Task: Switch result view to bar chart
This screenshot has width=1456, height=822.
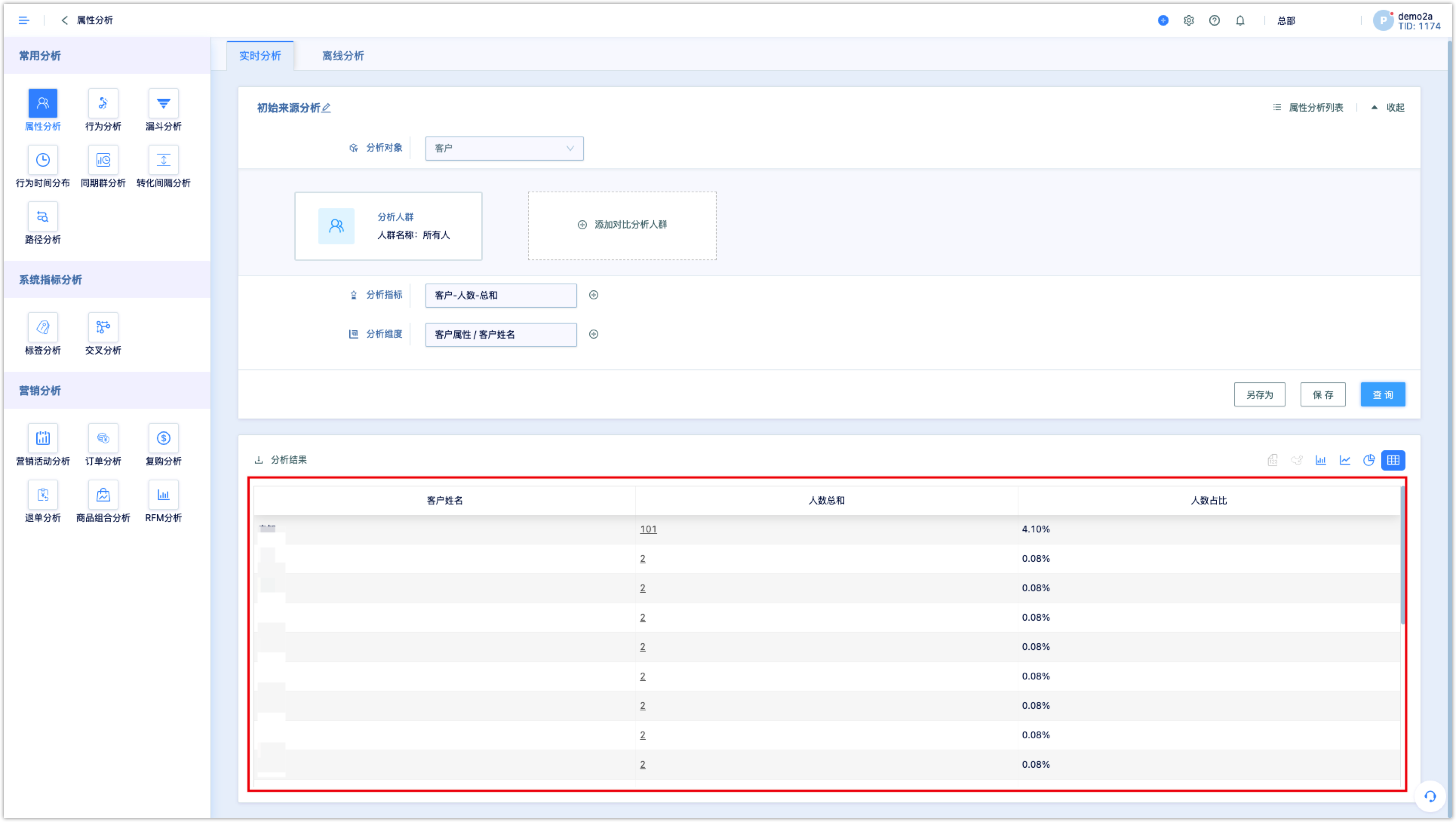Action: point(1320,460)
